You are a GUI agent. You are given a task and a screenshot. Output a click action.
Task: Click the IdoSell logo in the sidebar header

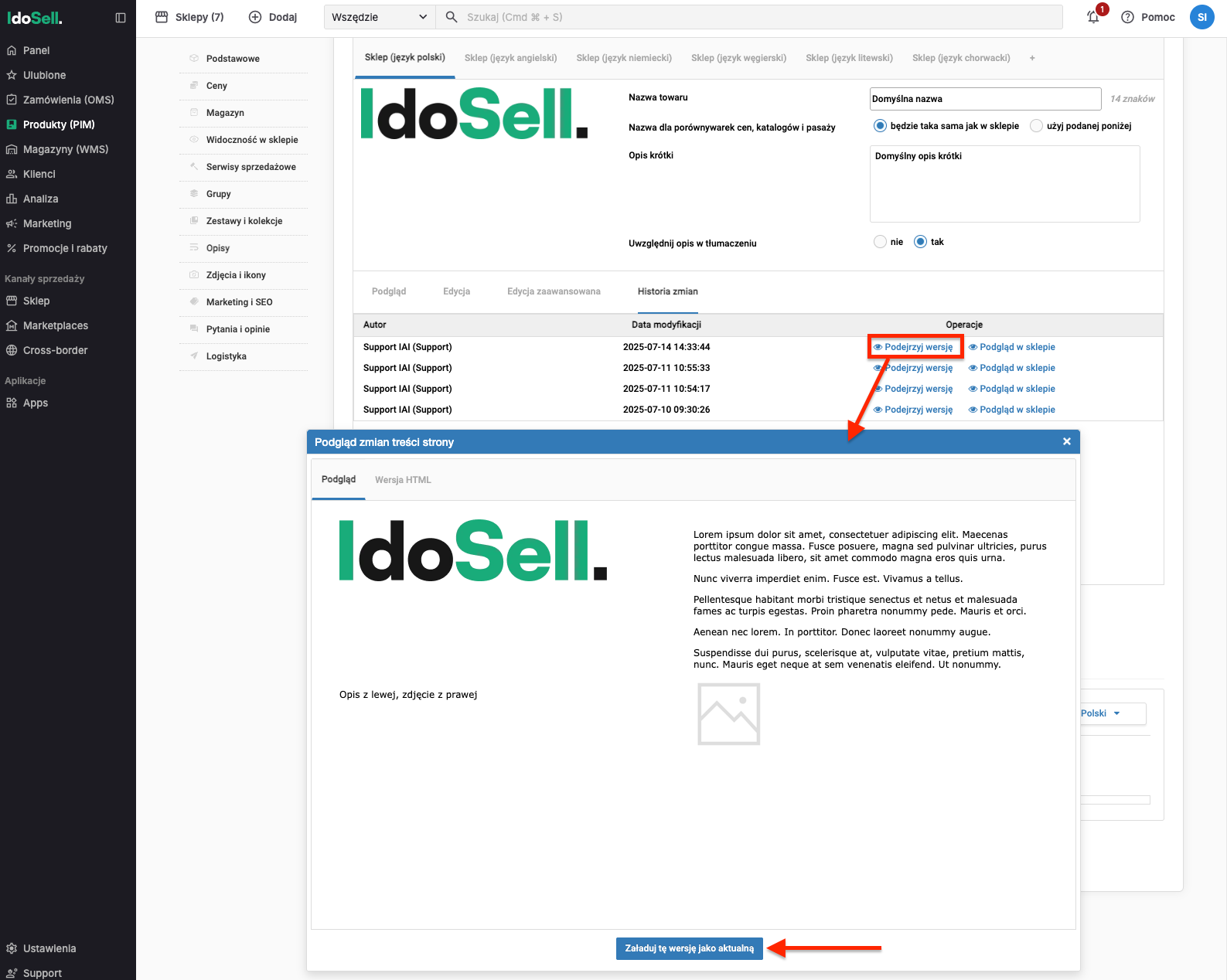point(35,17)
